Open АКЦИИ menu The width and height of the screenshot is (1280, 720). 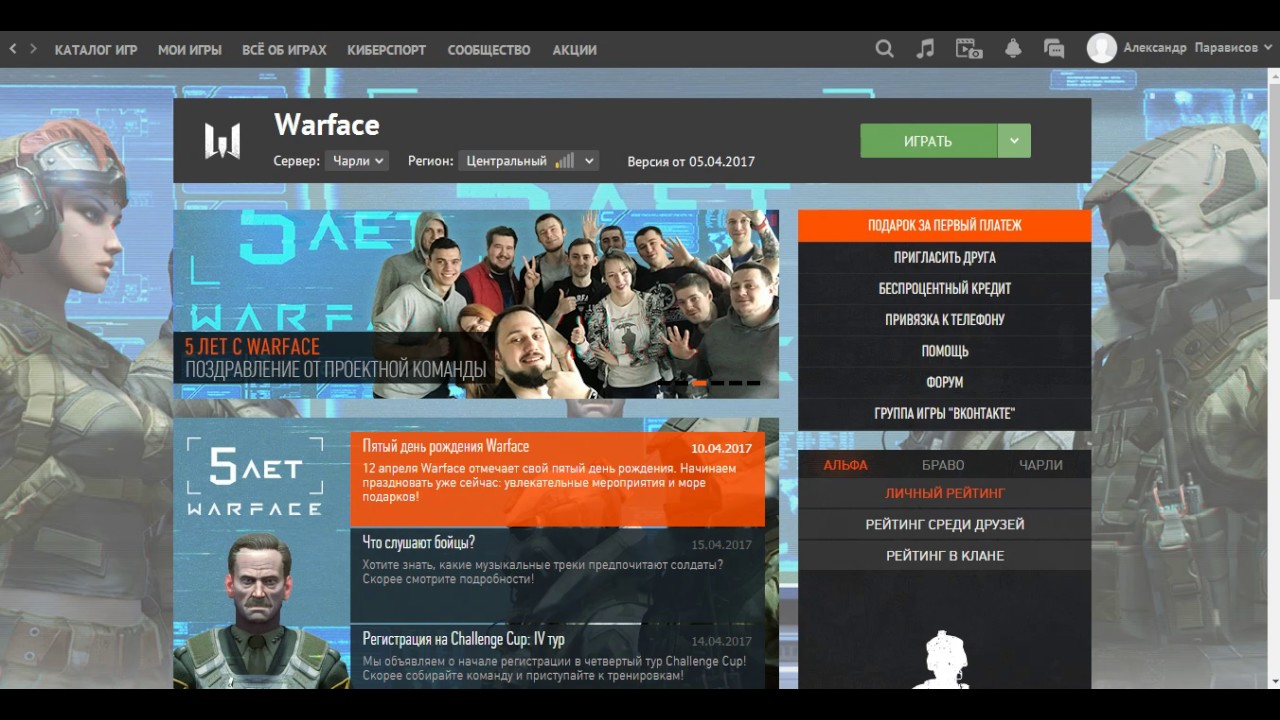(x=575, y=49)
